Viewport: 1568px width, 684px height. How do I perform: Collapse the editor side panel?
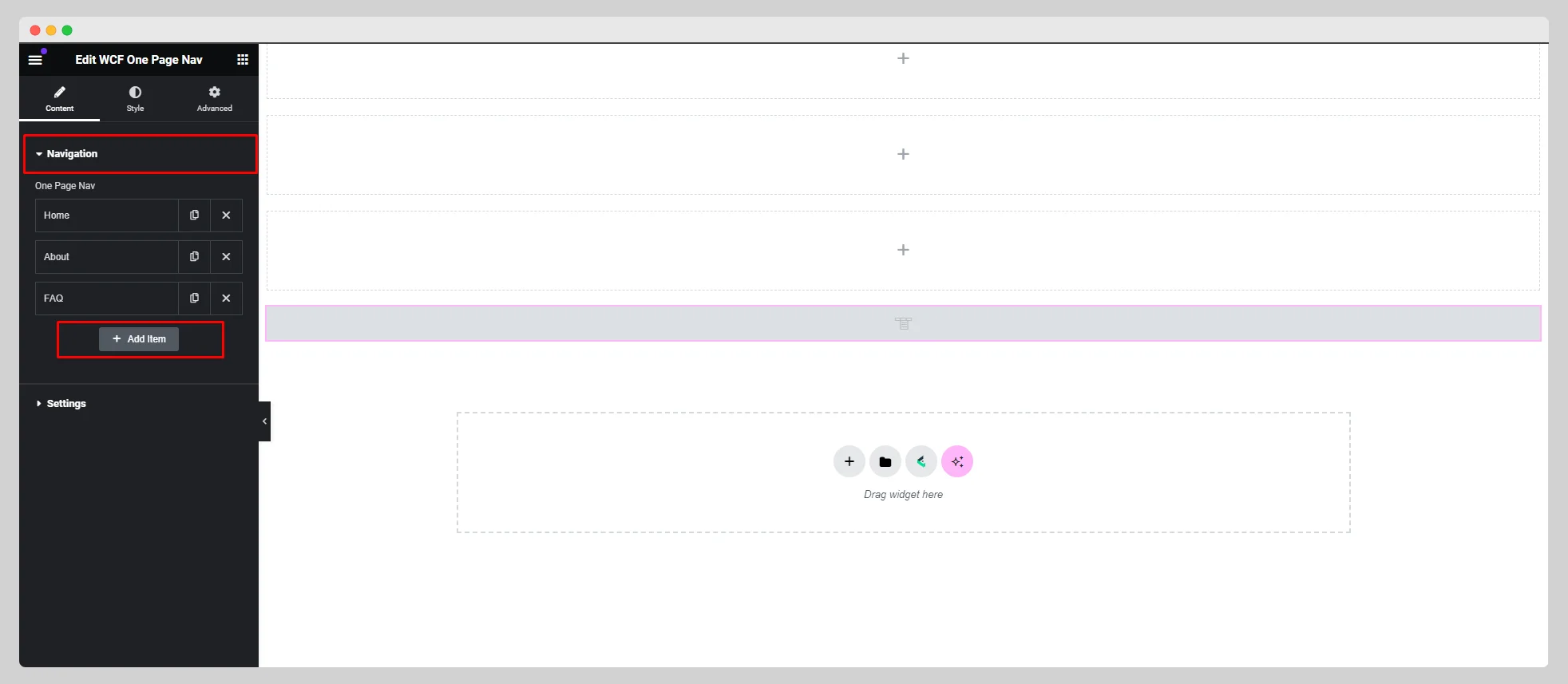pos(264,421)
